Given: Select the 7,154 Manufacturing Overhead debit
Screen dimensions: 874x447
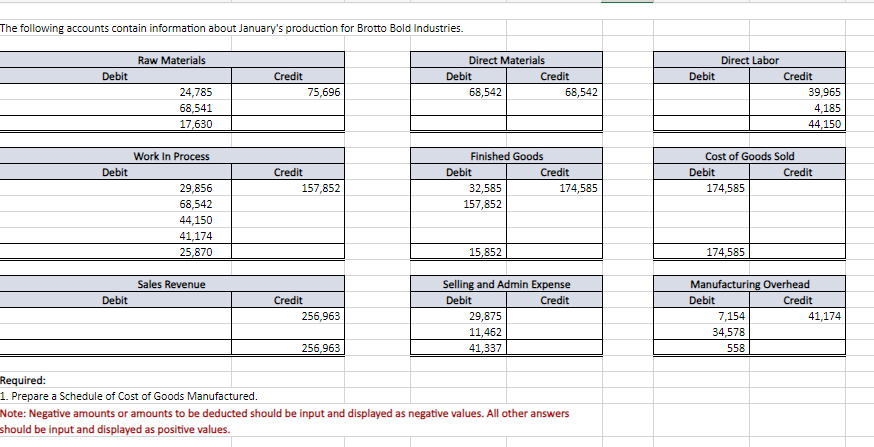Looking at the screenshot, I should tap(702, 316).
